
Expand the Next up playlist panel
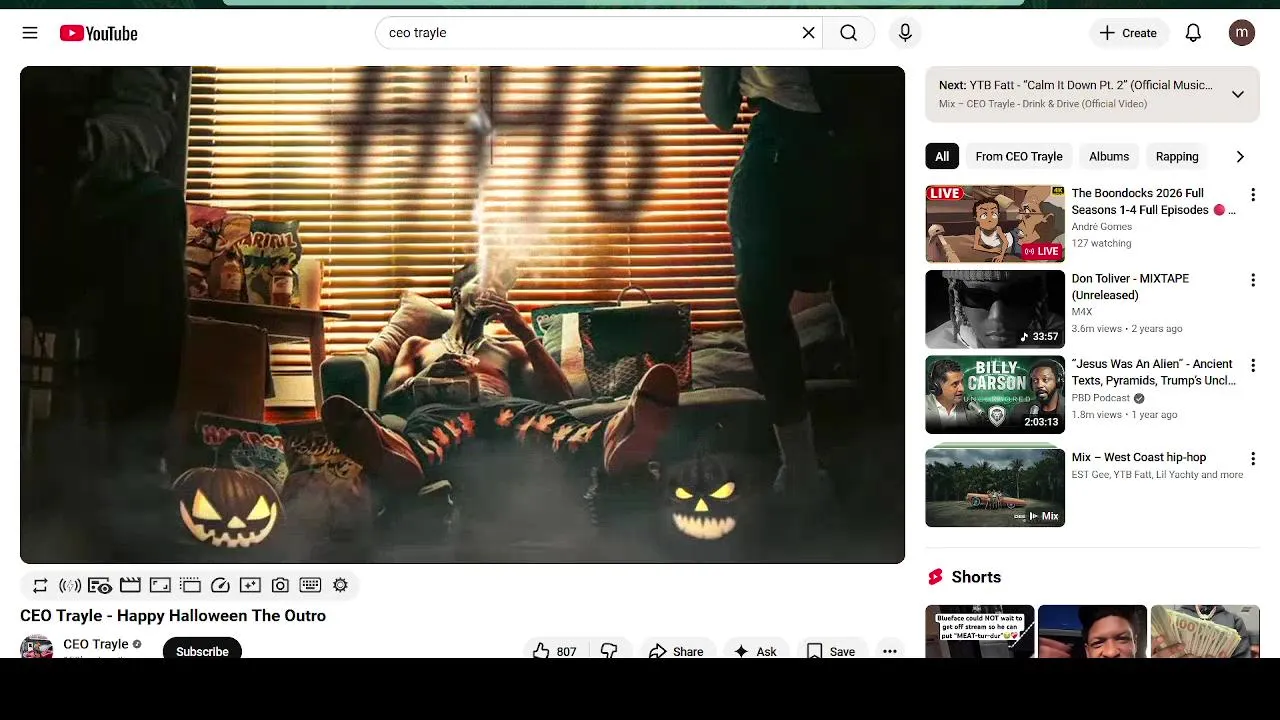tap(1237, 94)
